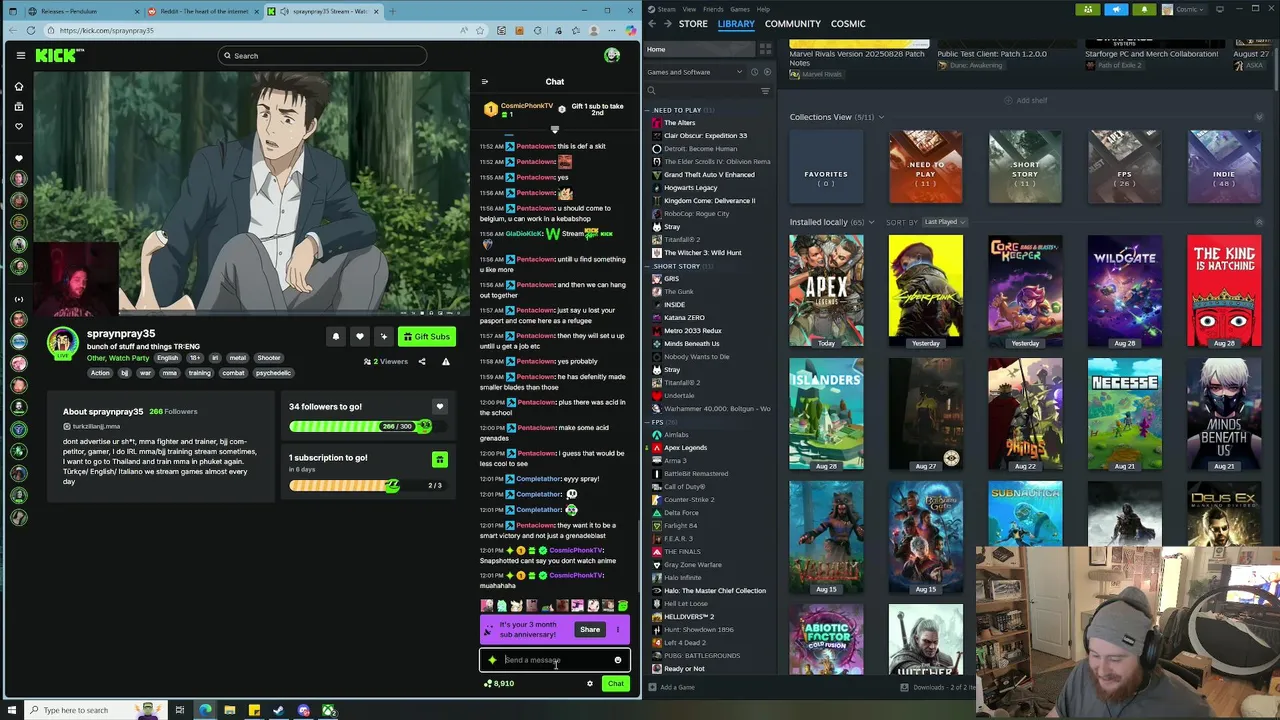Click the Send a message input
This screenshot has height=720, width=1280.
[x=555, y=660]
